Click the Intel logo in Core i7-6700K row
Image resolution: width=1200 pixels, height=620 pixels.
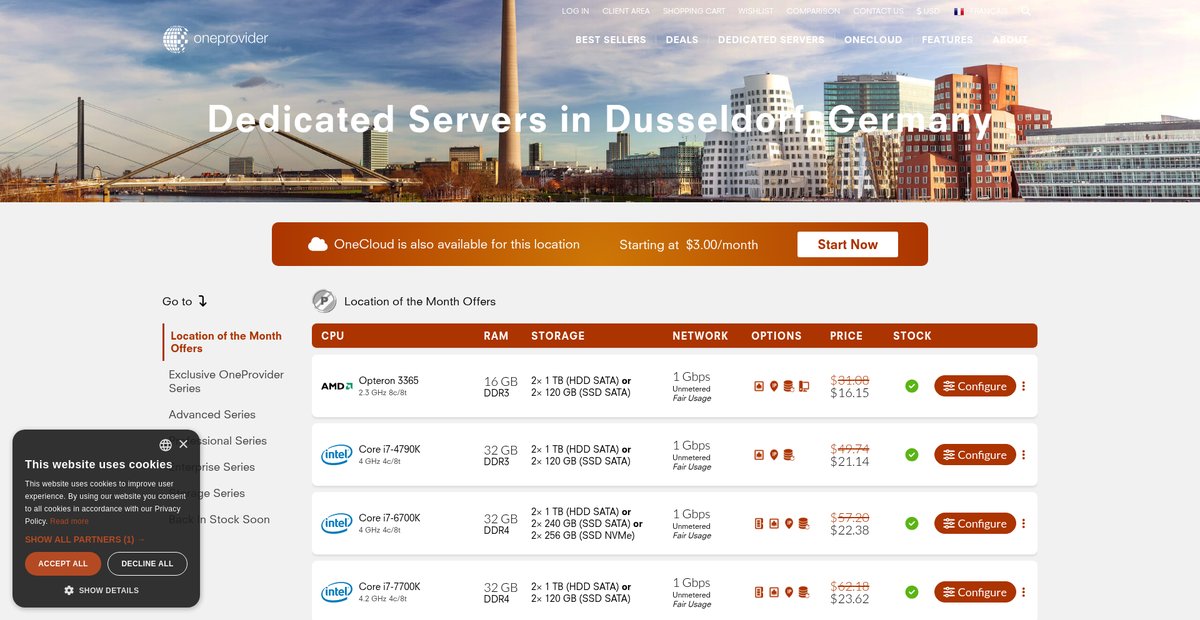pyautogui.click(x=336, y=523)
